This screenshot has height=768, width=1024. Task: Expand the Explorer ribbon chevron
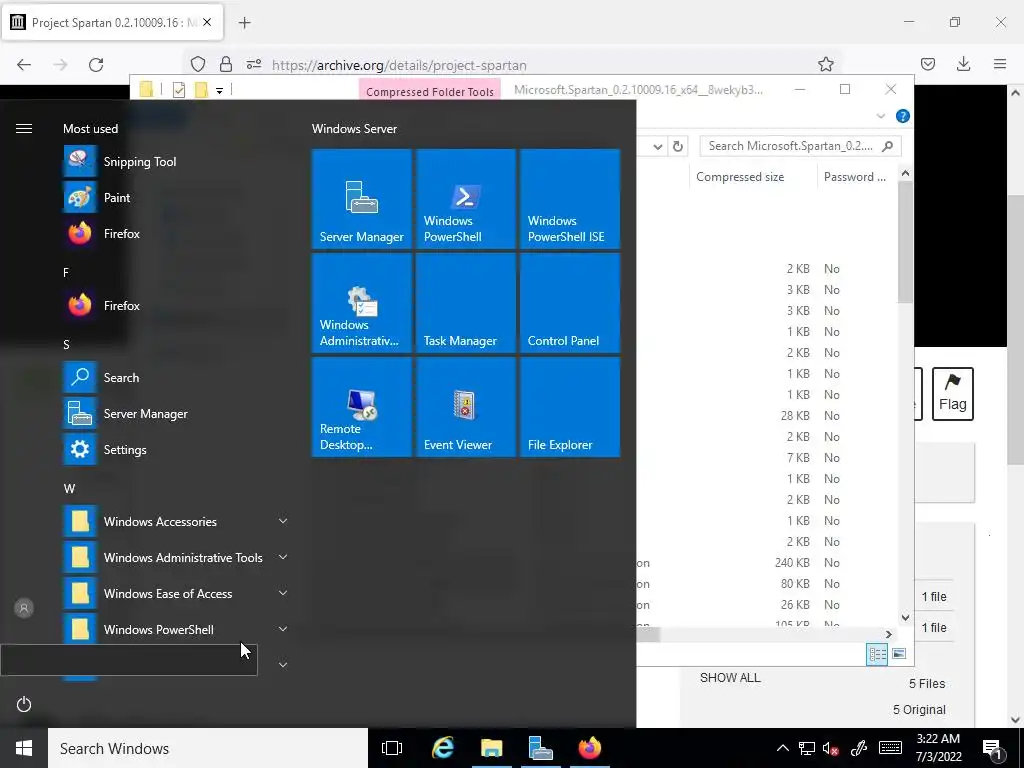880,116
